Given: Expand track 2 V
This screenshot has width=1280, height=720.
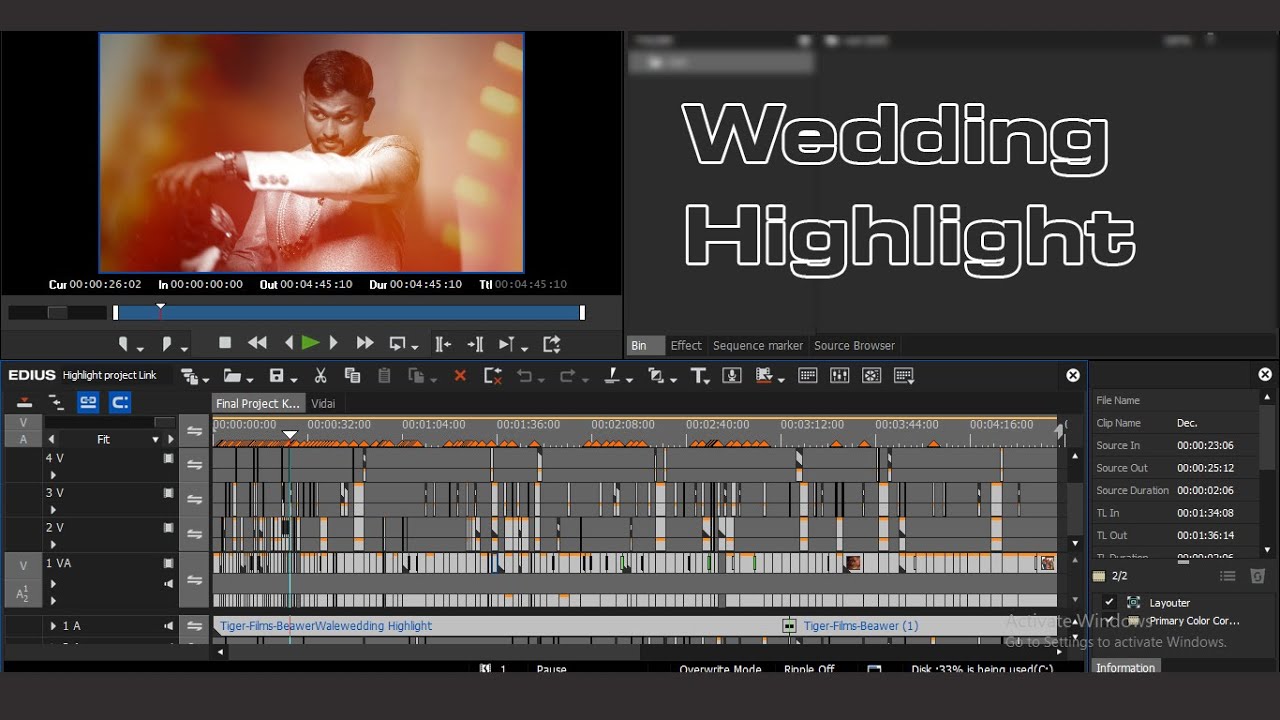Looking at the screenshot, I should click(53, 545).
